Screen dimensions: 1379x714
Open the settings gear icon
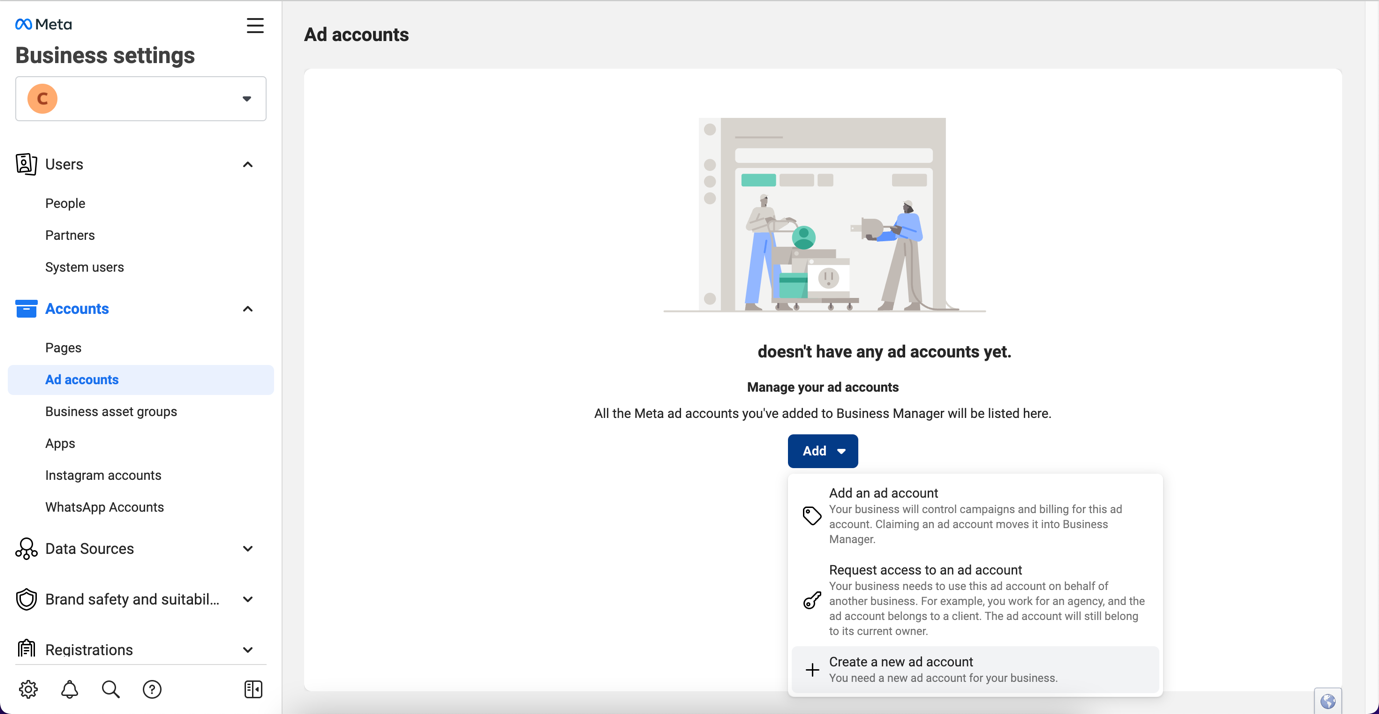(x=28, y=689)
